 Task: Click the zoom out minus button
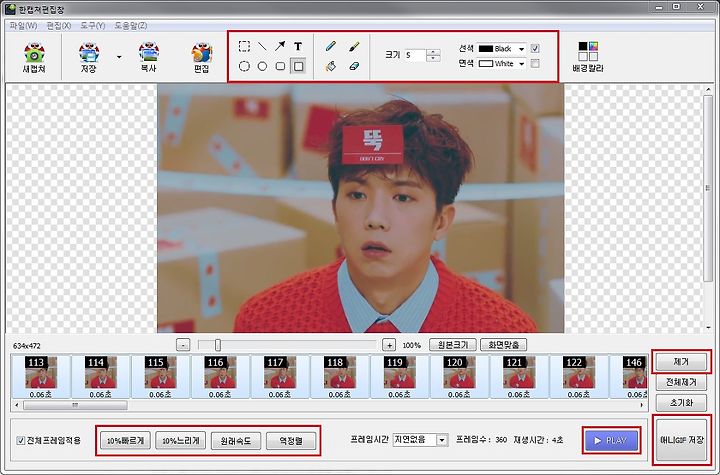click(x=183, y=345)
